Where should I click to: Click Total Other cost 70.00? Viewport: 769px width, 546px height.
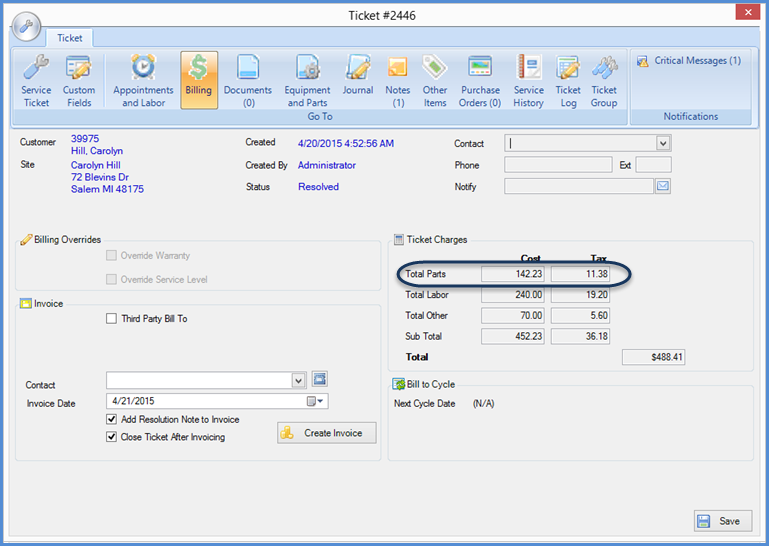pyautogui.click(x=513, y=315)
